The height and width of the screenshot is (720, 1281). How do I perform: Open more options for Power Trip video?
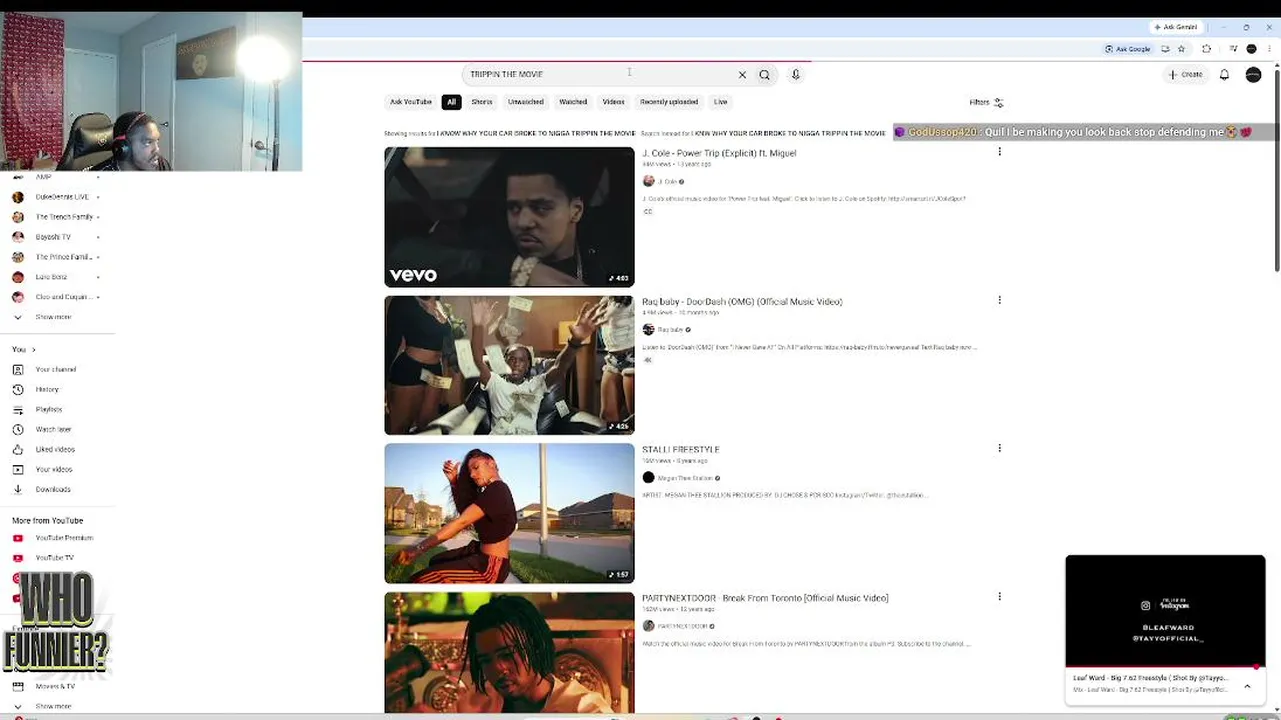coord(999,152)
